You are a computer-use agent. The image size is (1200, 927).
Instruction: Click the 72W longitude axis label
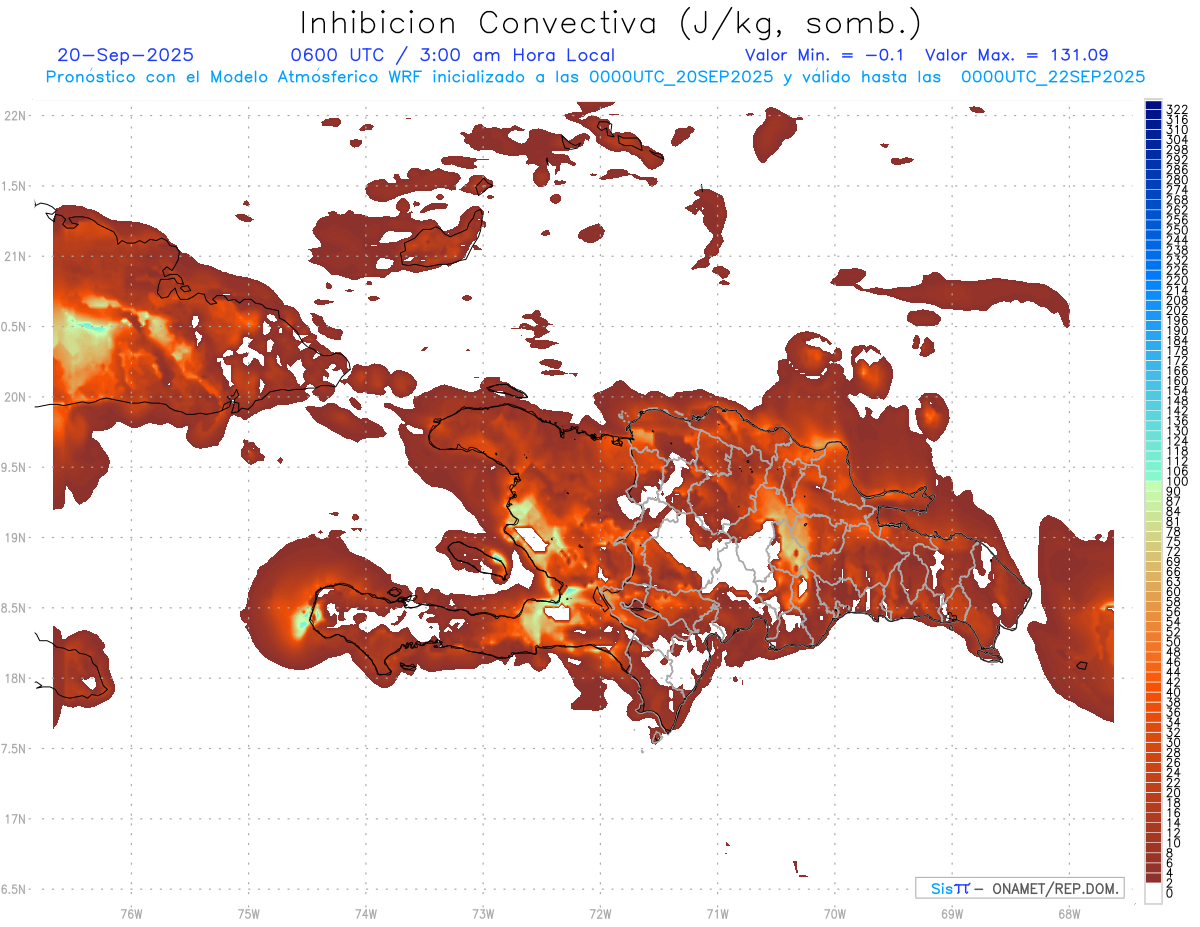(x=600, y=913)
